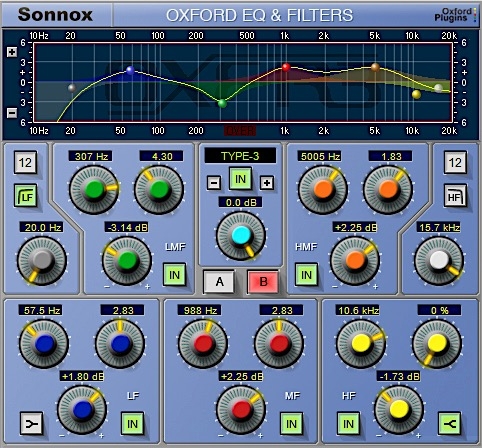Toggle the HMF band IN button
The width and height of the screenshot is (482, 448).
click(x=306, y=275)
